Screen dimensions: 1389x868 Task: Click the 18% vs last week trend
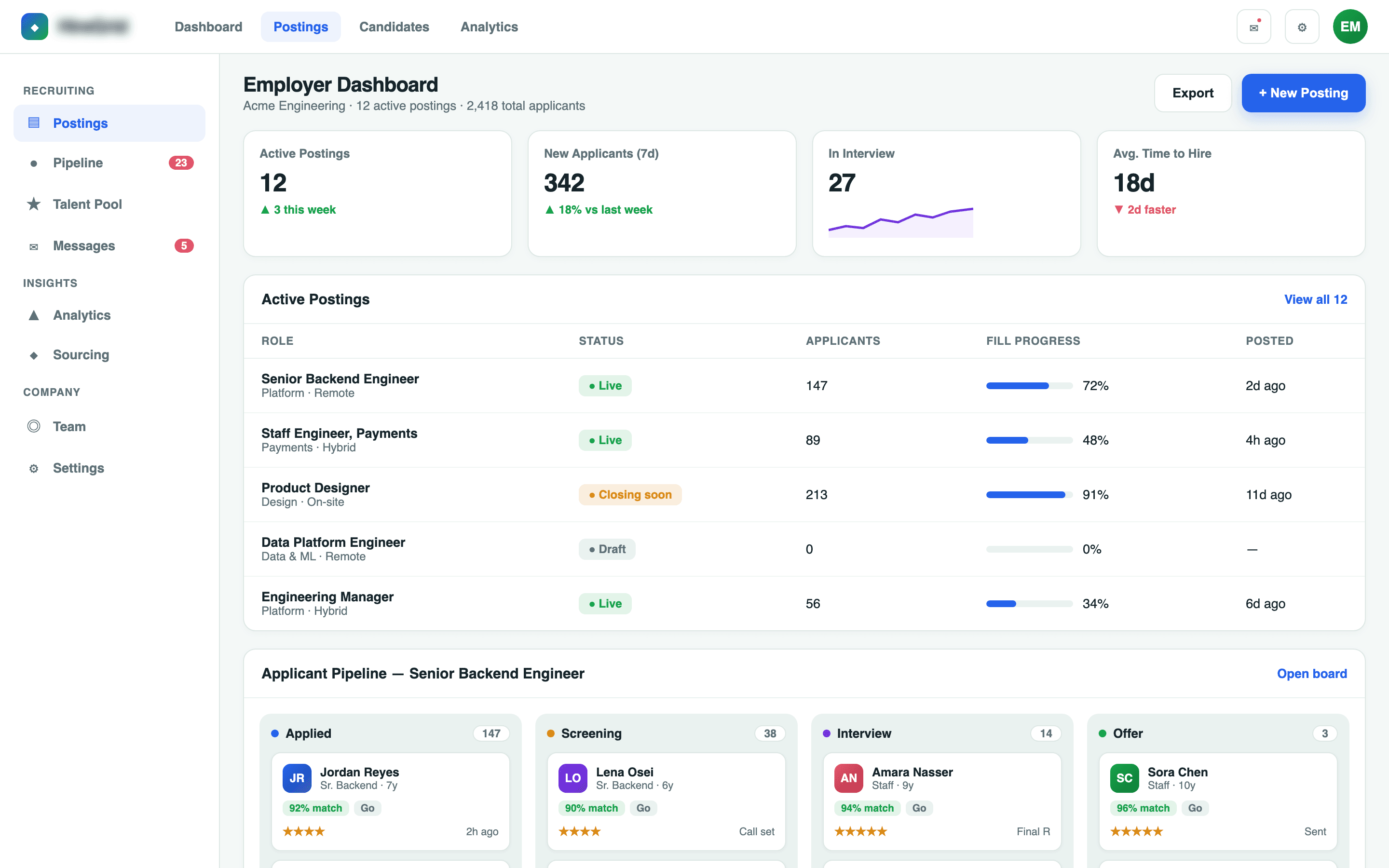click(598, 210)
